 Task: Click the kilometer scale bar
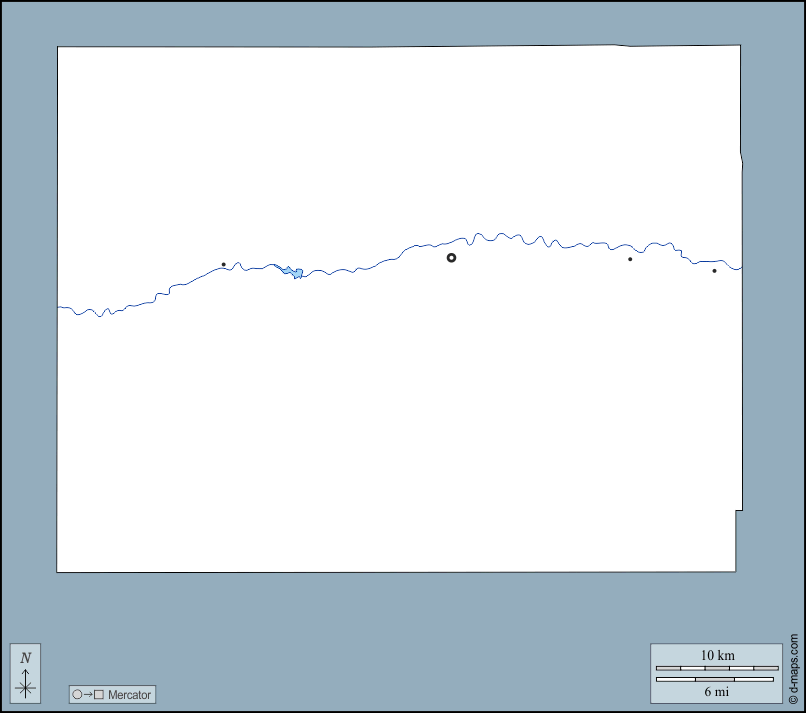[x=717, y=668]
